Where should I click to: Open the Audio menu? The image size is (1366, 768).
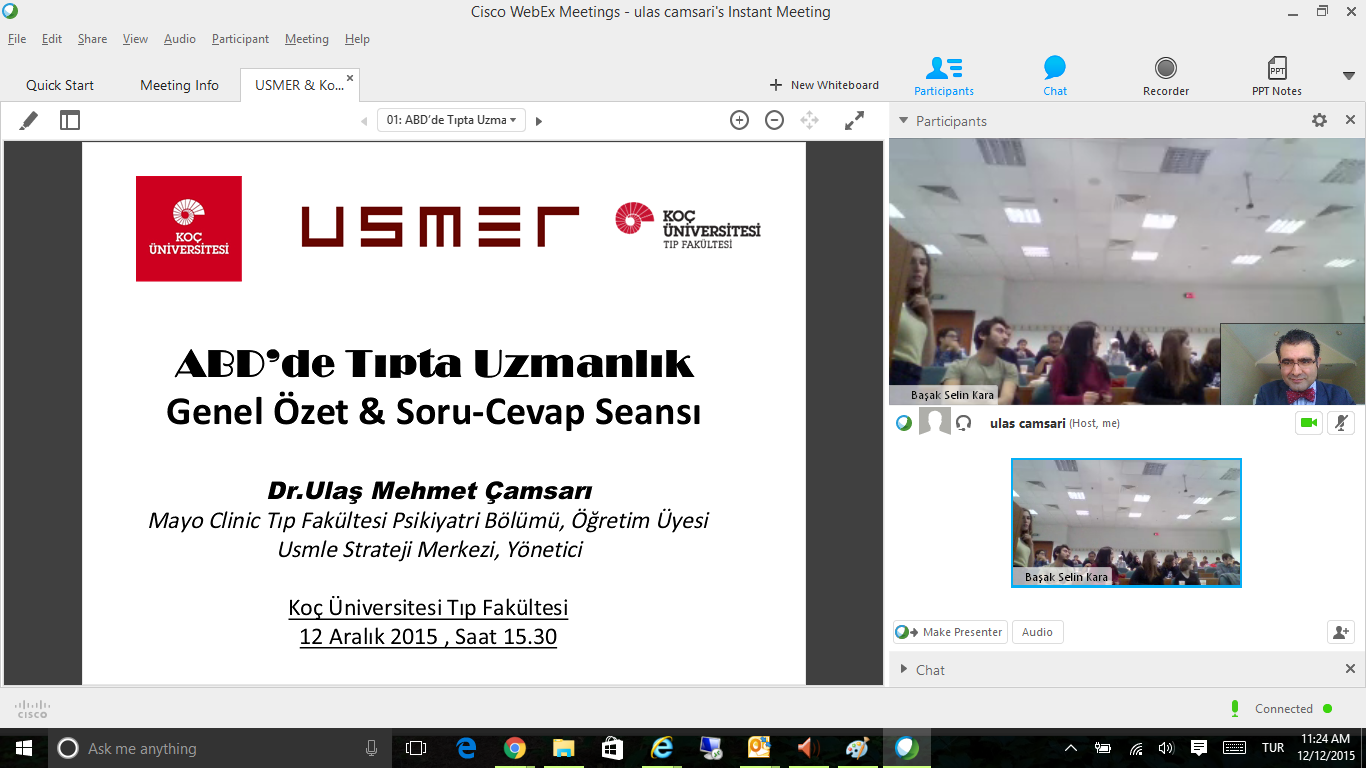(x=180, y=39)
